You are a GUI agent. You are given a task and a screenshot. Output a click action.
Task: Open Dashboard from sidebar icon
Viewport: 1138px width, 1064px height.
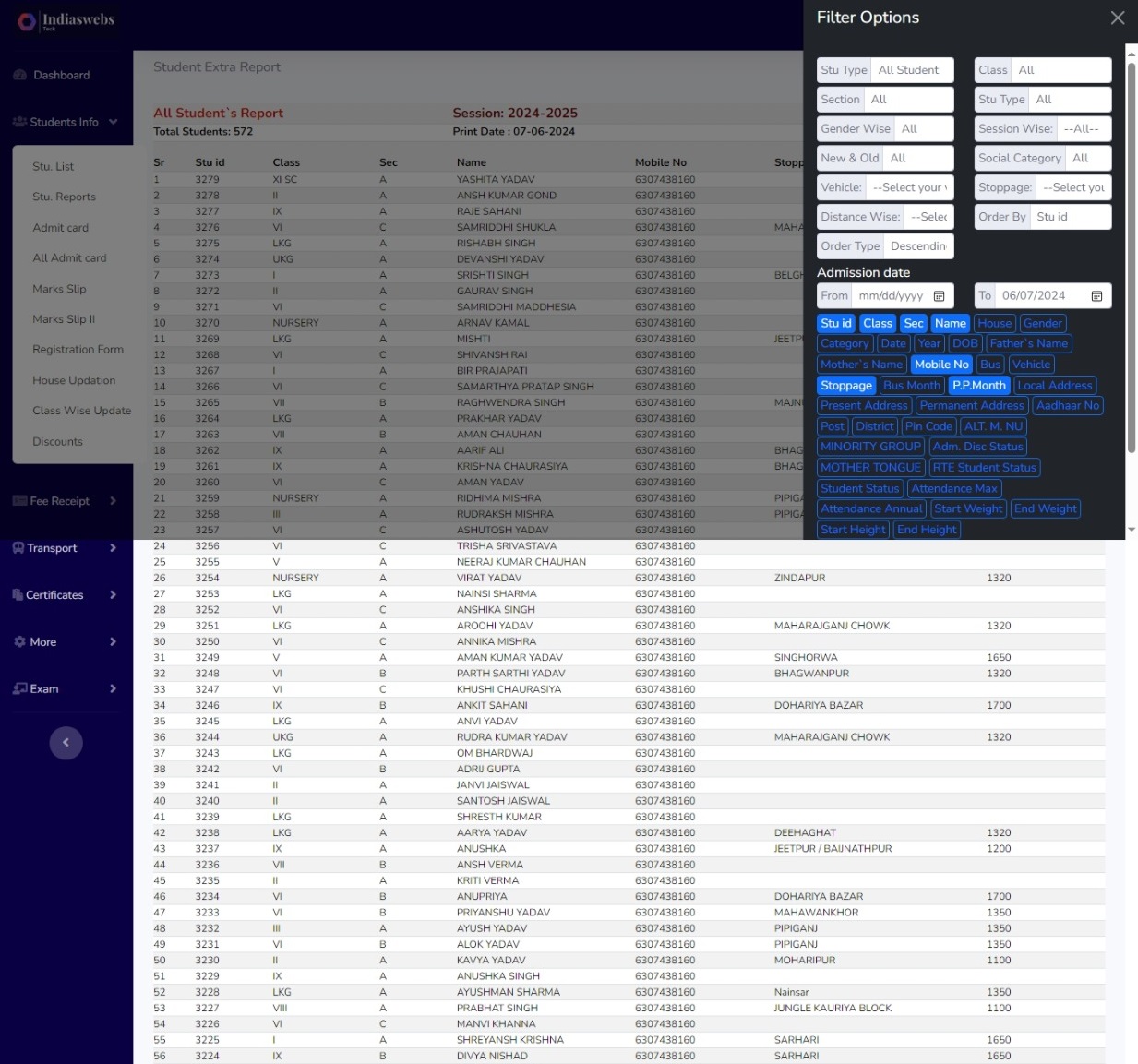(x=19, y=75)
